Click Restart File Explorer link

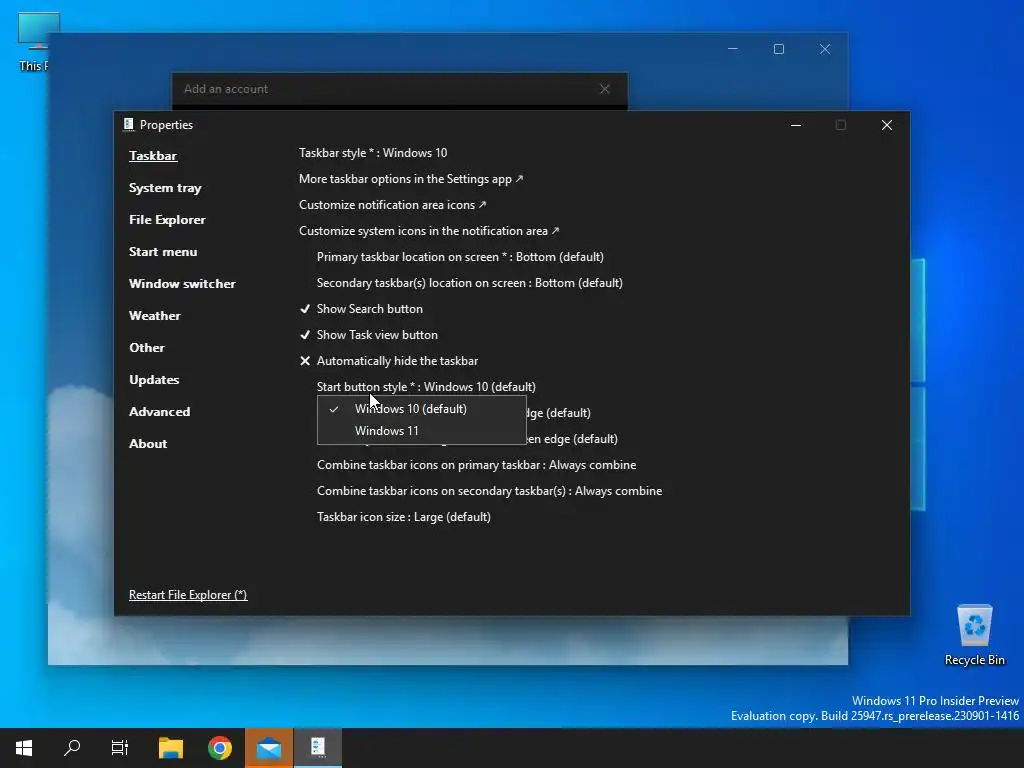(188, 595)
